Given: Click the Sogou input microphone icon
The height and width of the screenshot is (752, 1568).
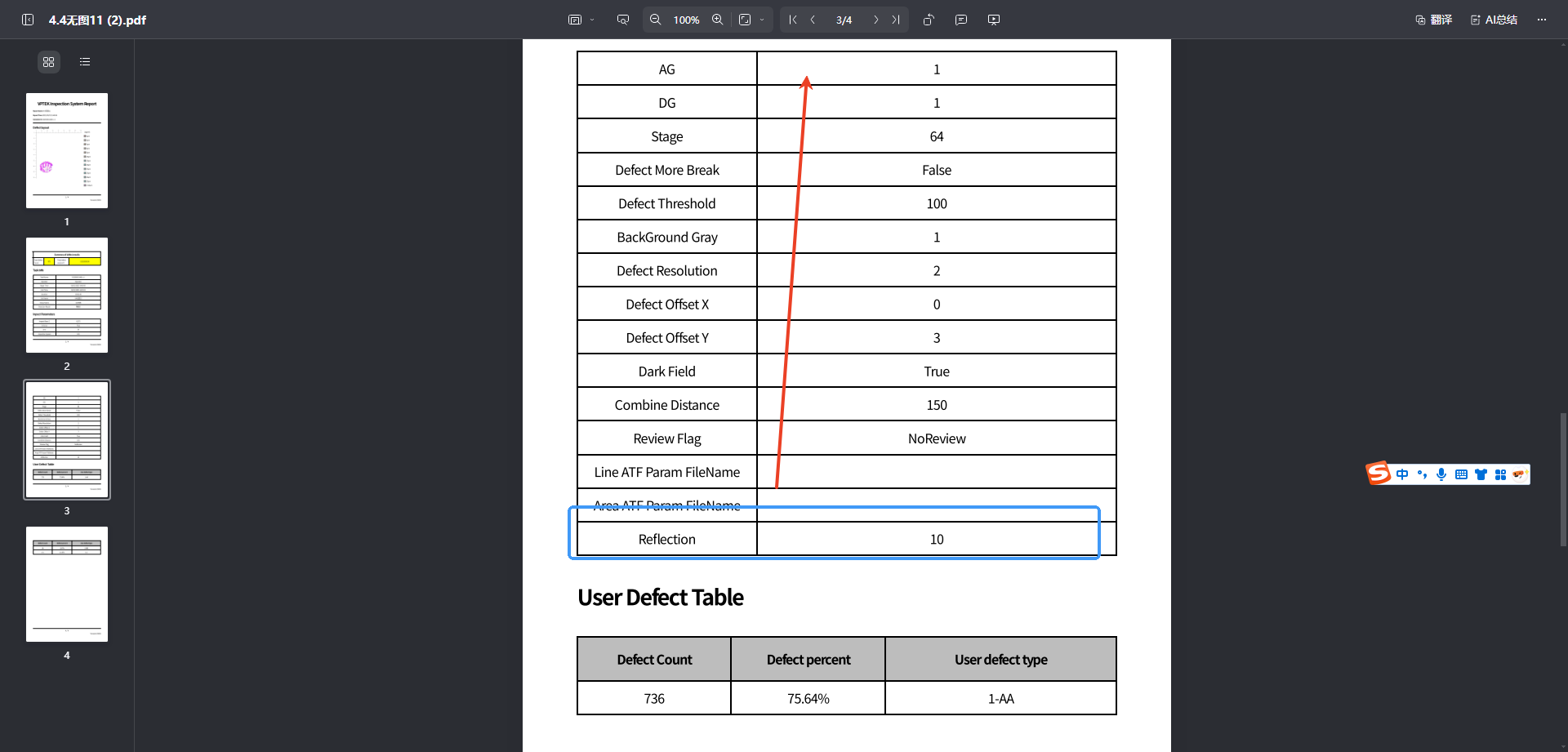Looking at the screenshot, I should point(1441,474).
